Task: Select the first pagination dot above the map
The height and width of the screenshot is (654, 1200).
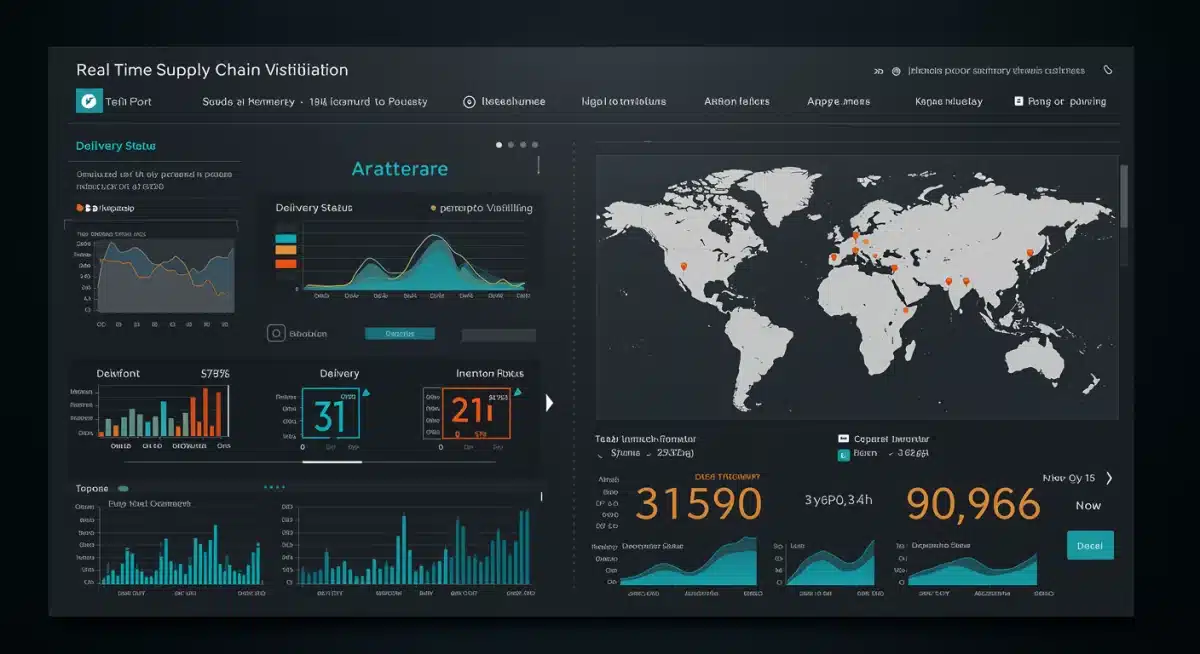Action: click(500, 143)
